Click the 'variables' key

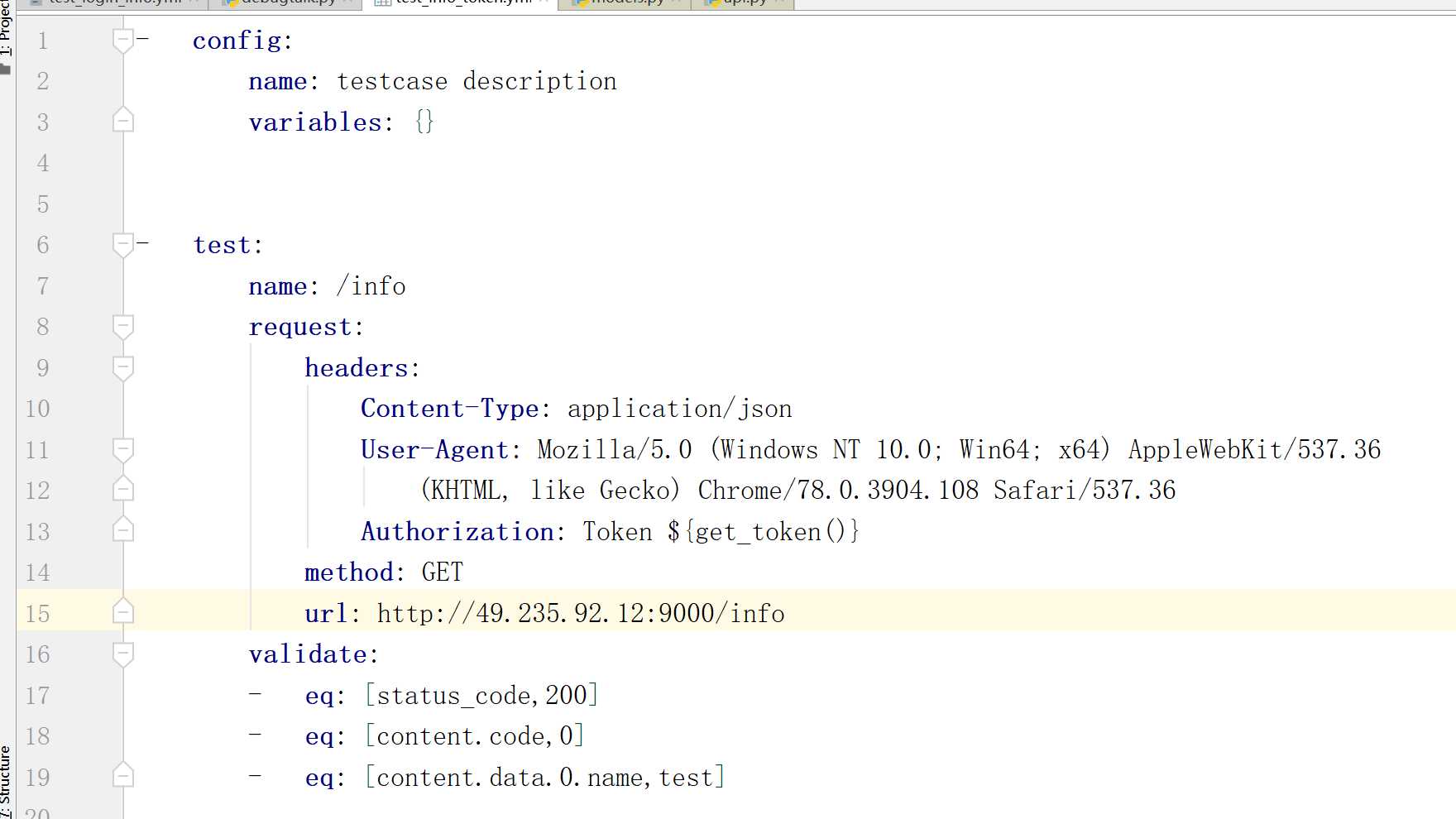(315, 122)
